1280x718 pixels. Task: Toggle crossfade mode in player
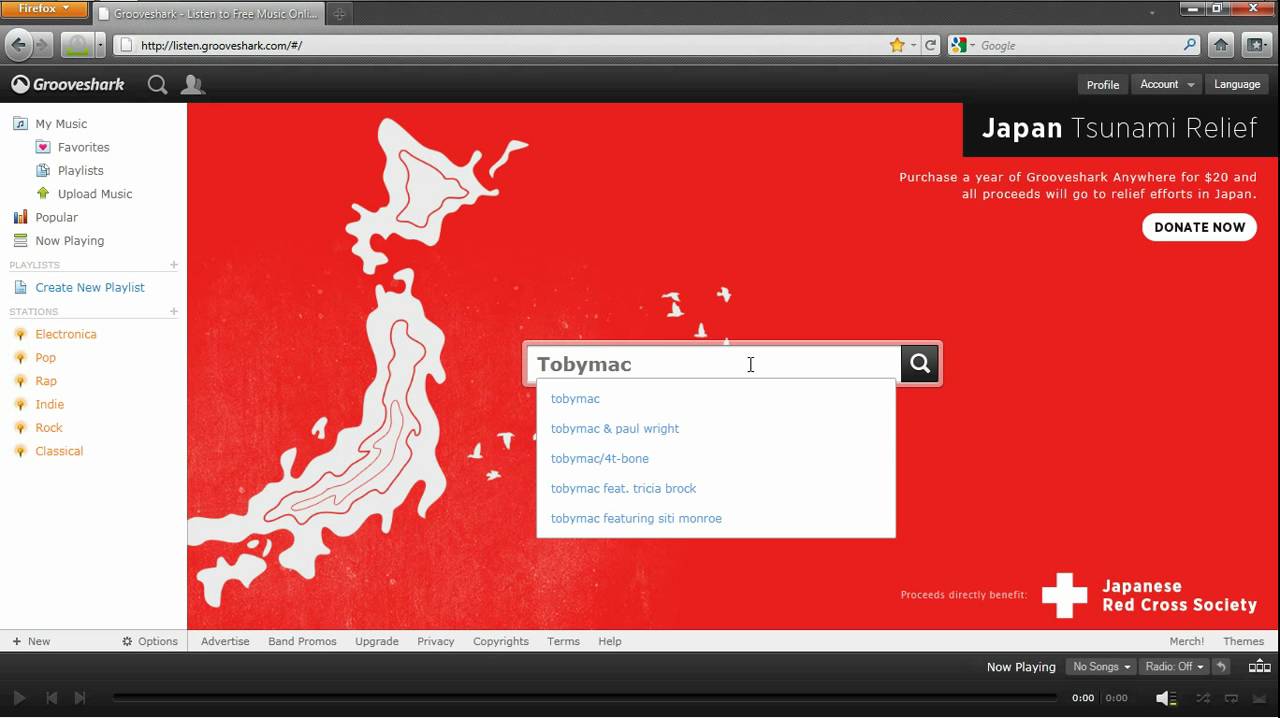[x=1260, y=698]
